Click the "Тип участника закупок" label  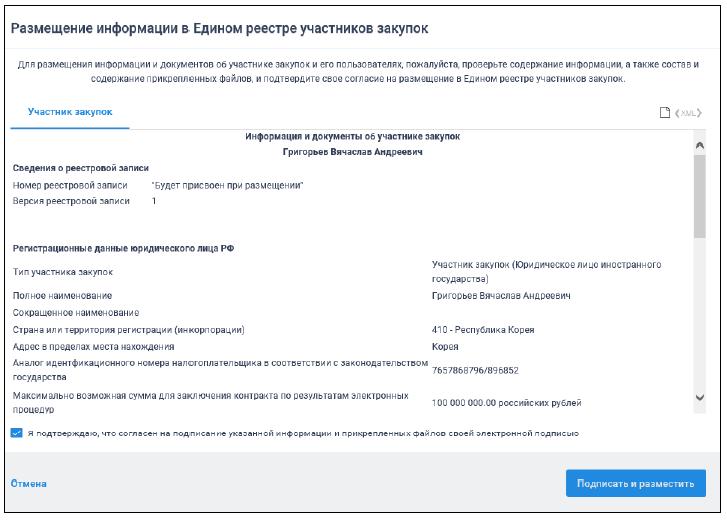tap(63, 272)
